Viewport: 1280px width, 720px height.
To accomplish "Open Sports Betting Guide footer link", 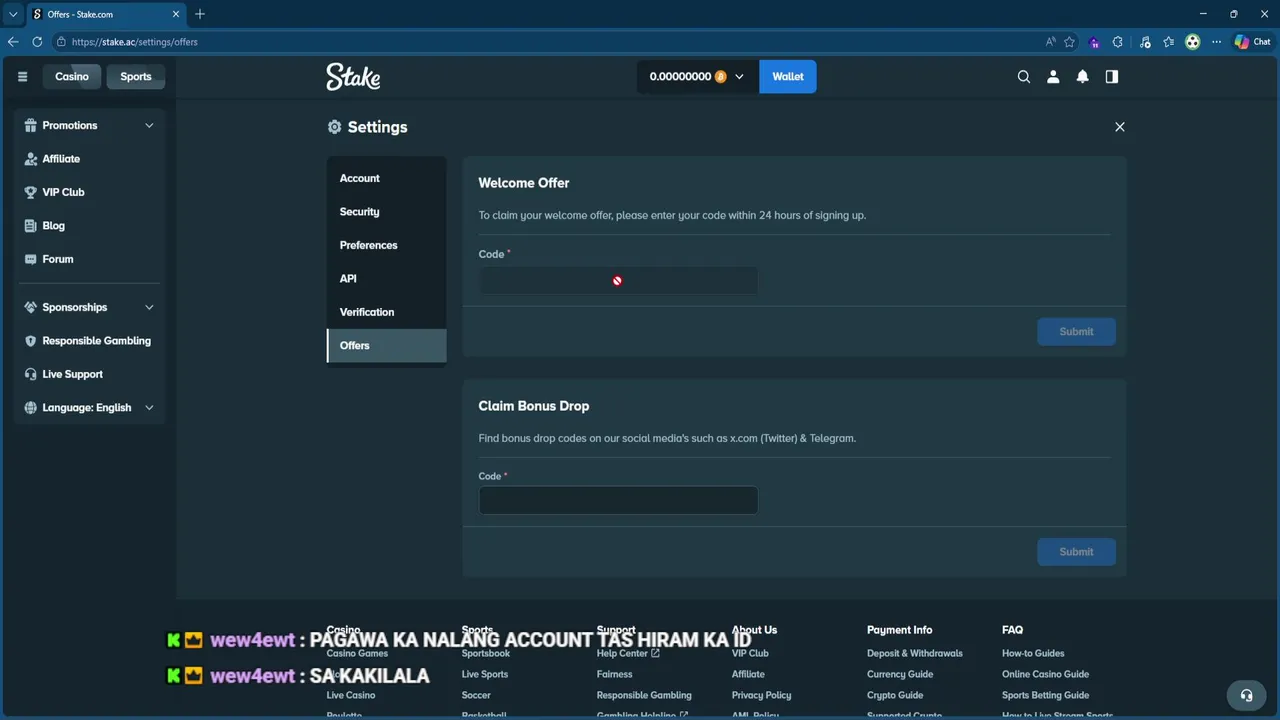I will pyautogui.click(x=1045, y=695).
